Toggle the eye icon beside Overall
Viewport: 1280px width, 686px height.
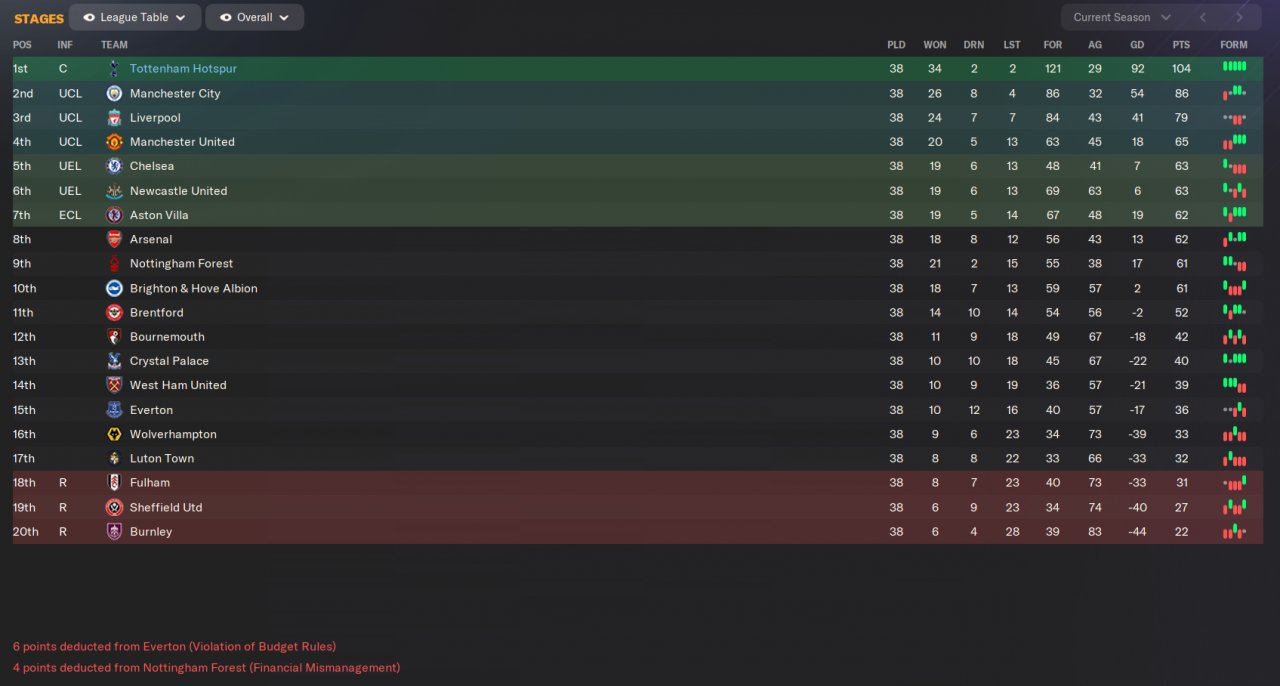(225, 18)
